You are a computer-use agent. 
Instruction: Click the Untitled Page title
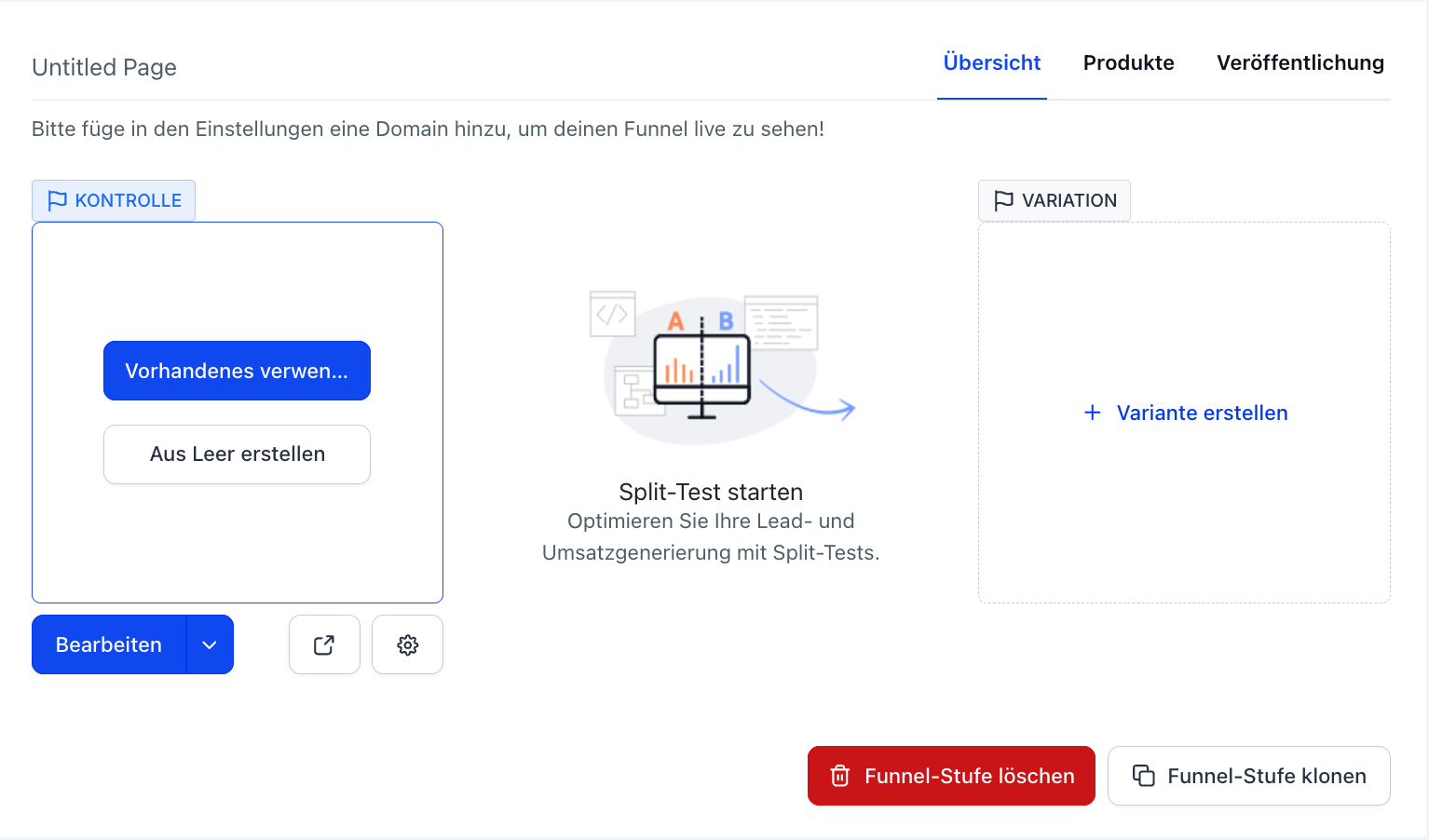click(x=103, y=66)
